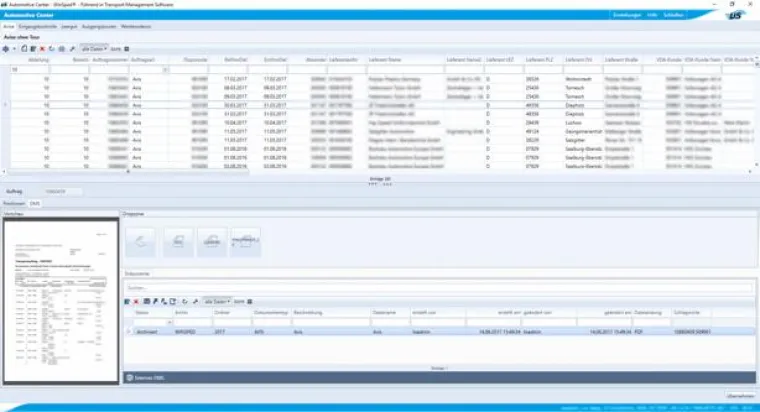The width and height of the screenshot is (760, 412).
Task: Click the wrench settings icon in top toolbar
Action: click(73, 48)
